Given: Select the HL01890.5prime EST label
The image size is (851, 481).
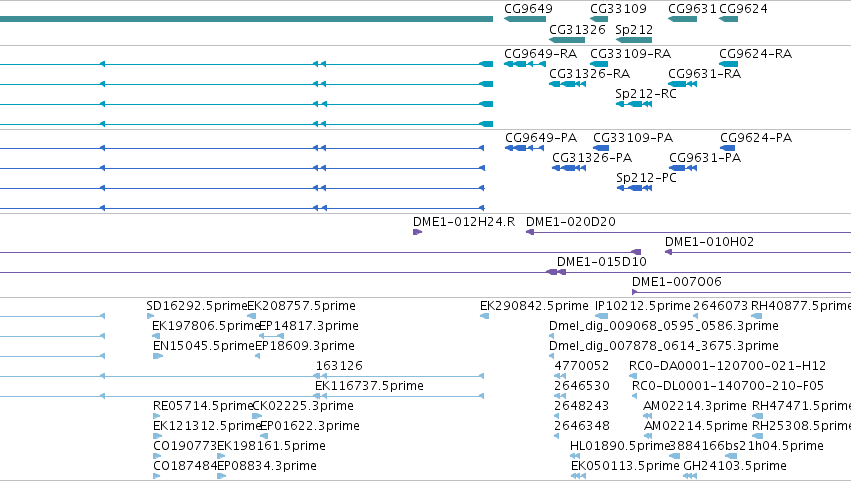Looking at the screenshot, I should (620, 446).
